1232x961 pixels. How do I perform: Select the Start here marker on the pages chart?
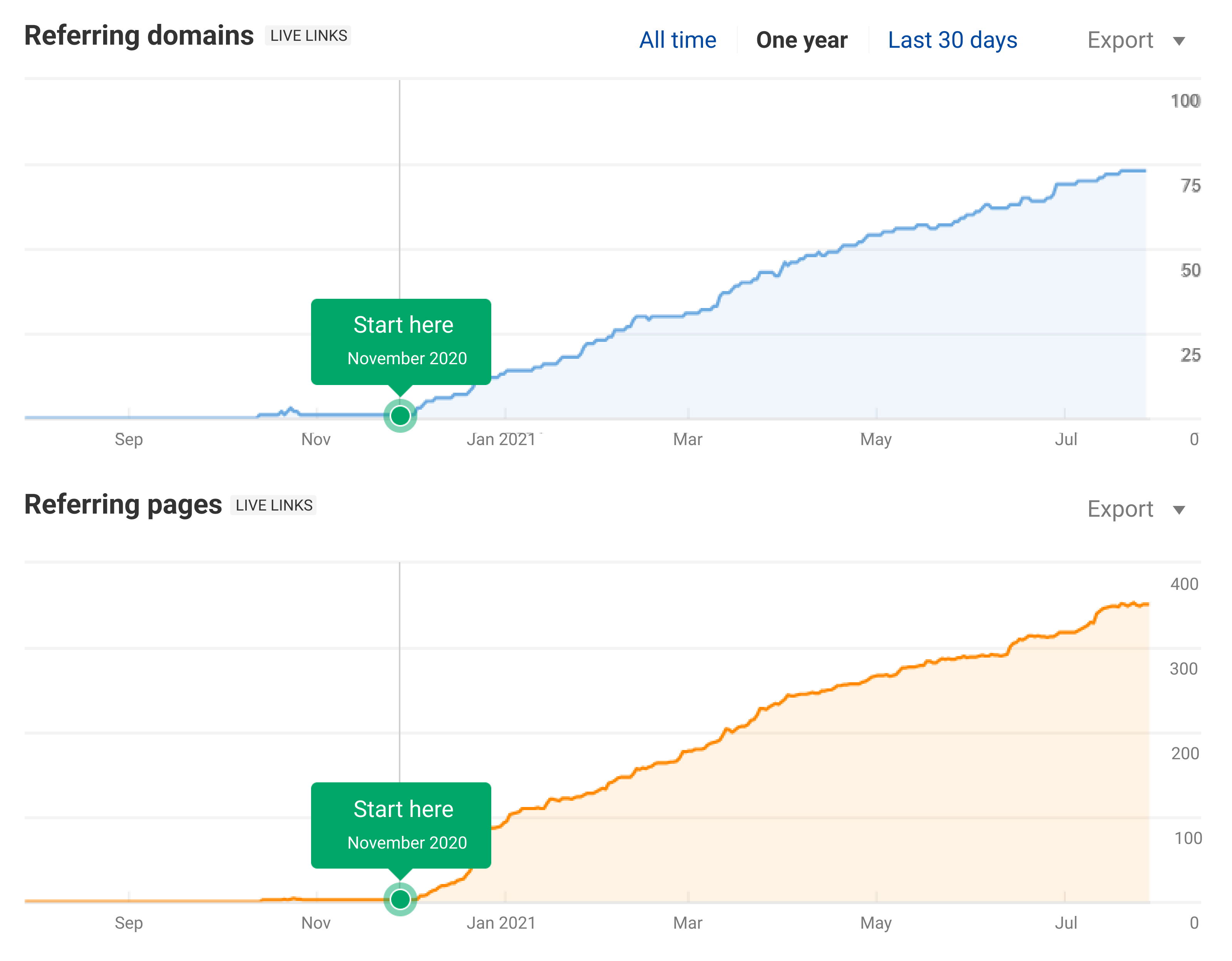tap(400, 899)
